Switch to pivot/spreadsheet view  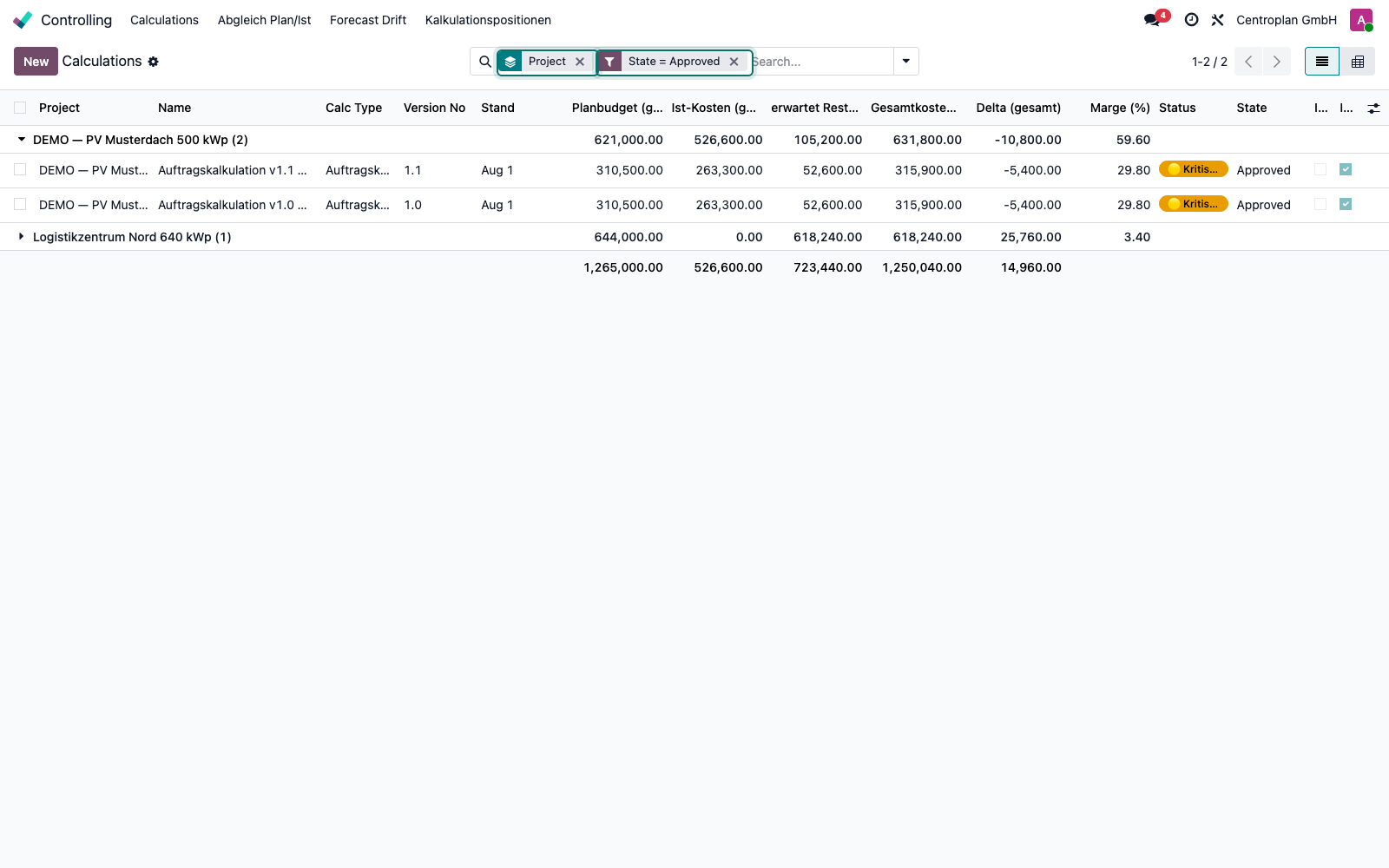[1358, 62]
